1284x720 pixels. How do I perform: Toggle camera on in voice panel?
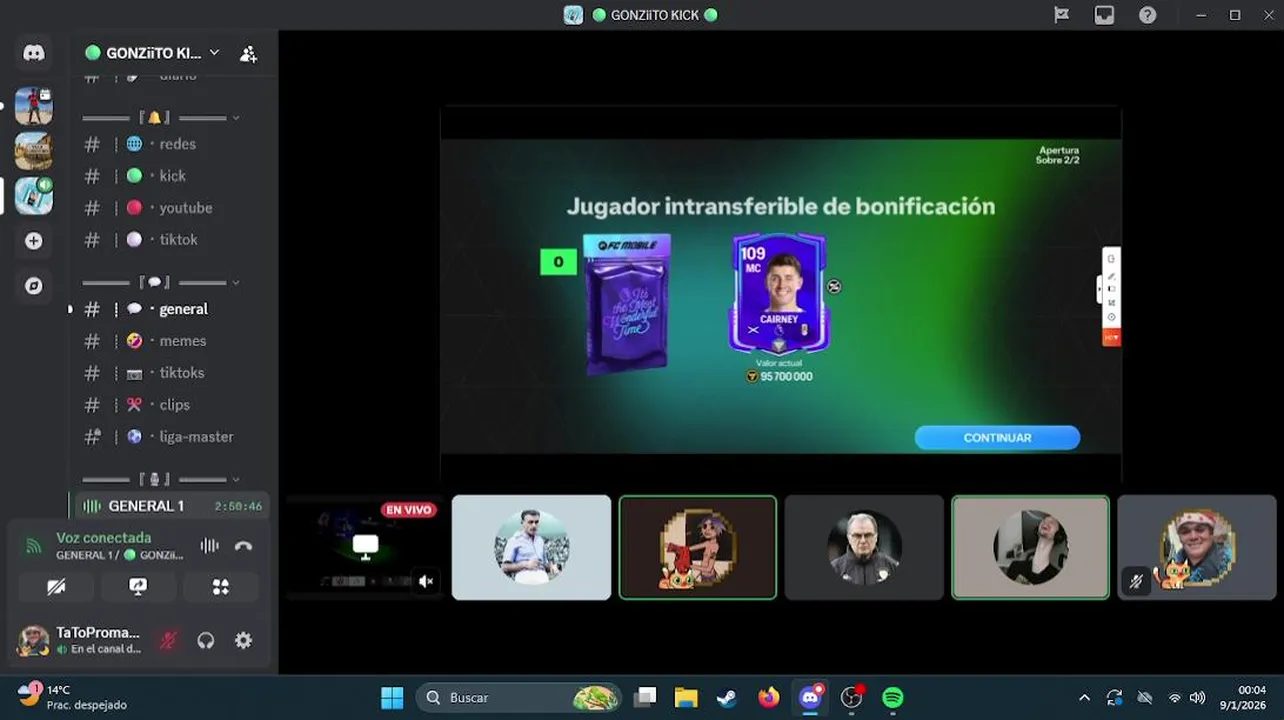pos(56,587)
